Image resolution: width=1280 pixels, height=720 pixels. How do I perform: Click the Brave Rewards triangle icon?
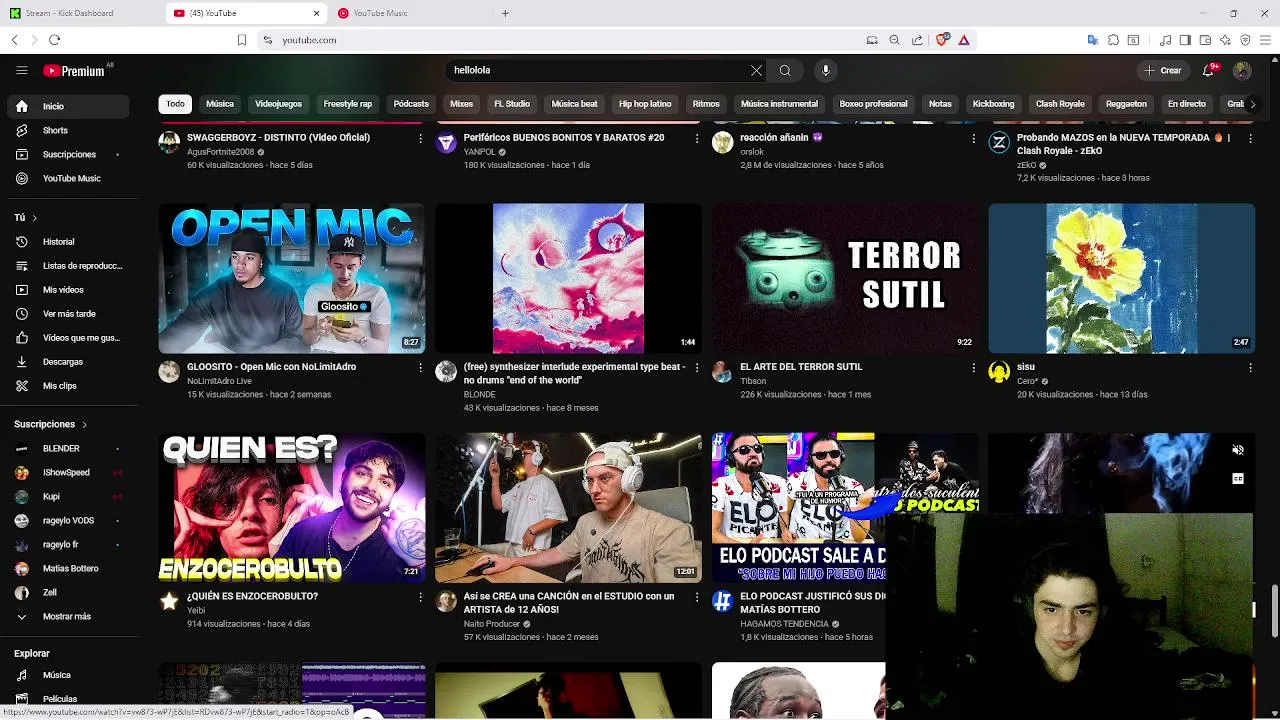point(963,40)
